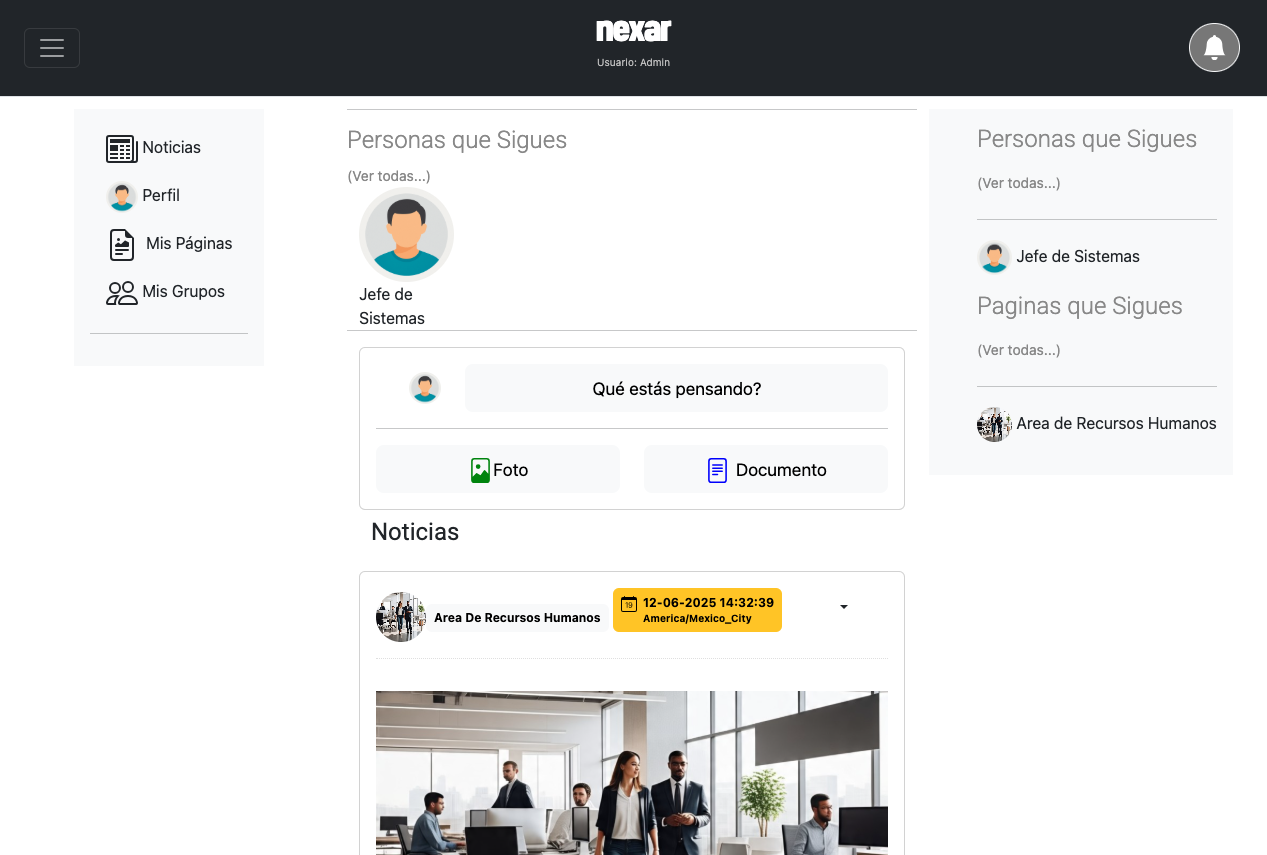Viewport: 1267px width, 855px height.
Task: Expand the post options dropdown caret
Action: click(844, 607)
